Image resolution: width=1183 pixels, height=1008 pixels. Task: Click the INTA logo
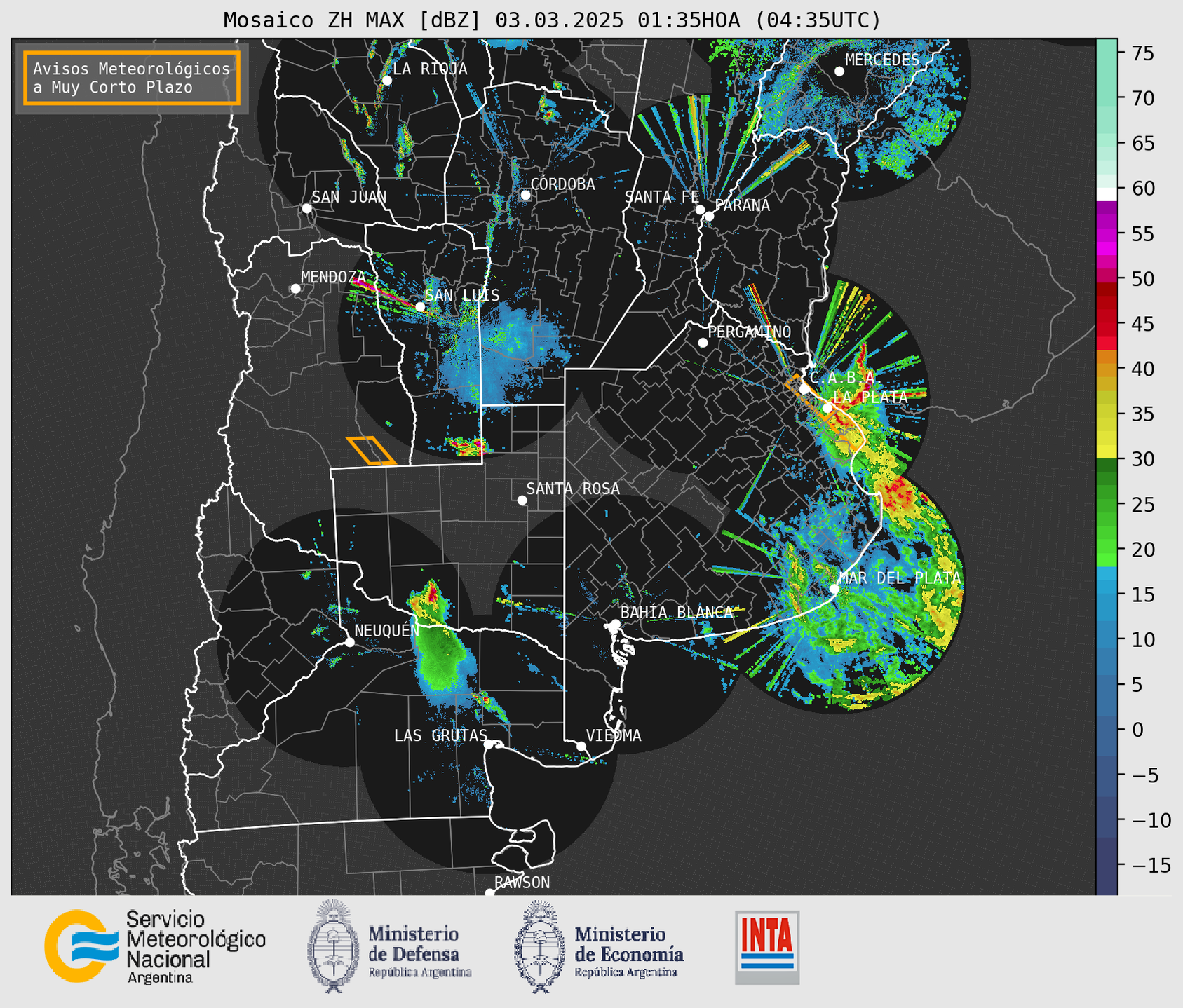767,947
